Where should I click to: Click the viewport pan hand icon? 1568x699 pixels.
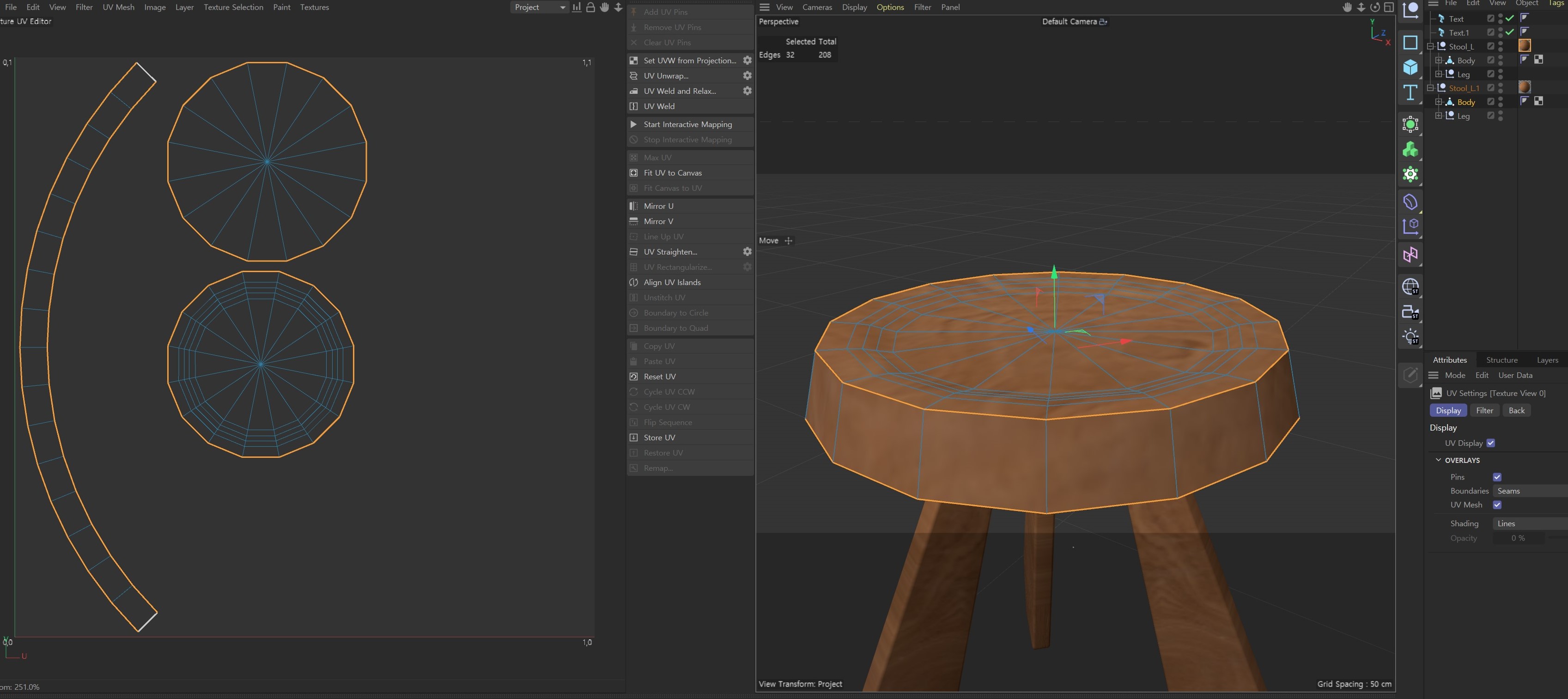tap(1346, 7)
